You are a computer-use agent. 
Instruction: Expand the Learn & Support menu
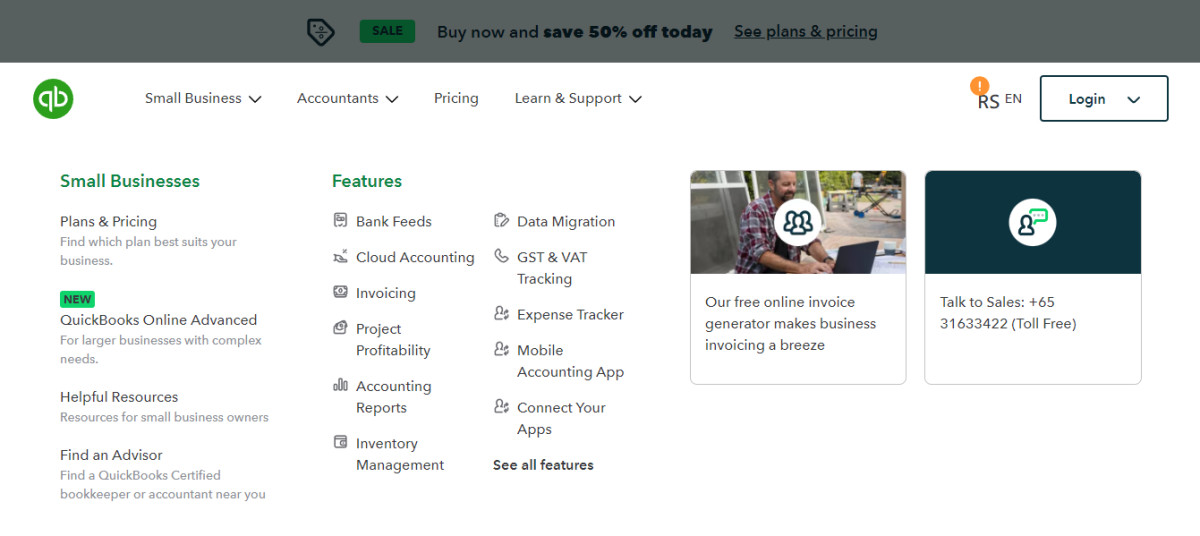point(578,98)
